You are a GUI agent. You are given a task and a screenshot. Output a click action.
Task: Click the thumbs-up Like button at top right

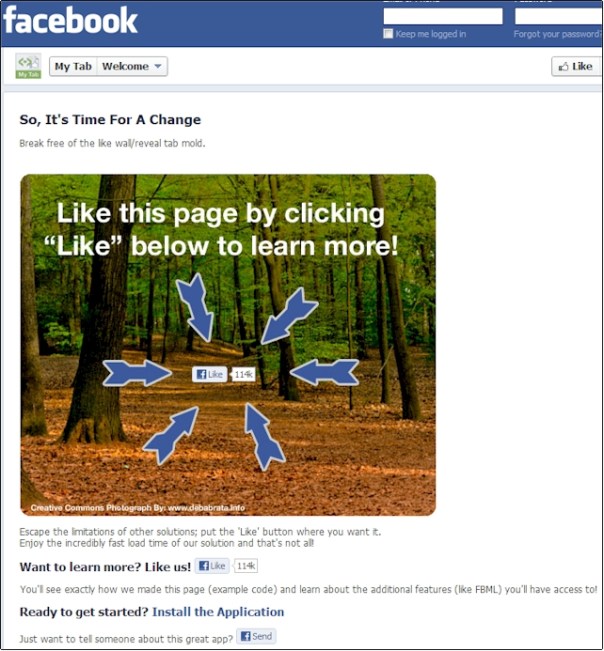[x=576, y=66]
